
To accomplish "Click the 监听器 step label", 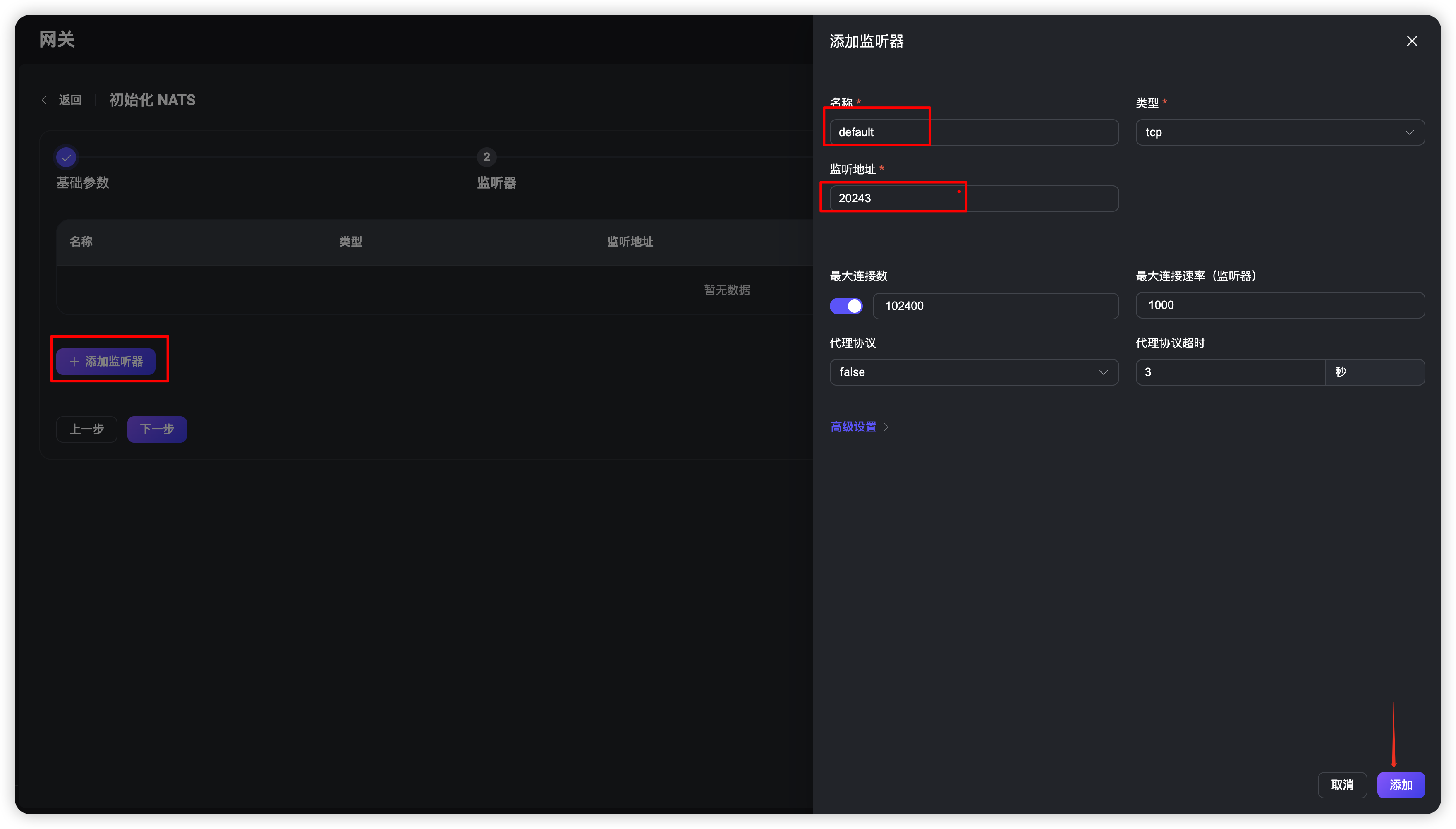I will point(496,183).
